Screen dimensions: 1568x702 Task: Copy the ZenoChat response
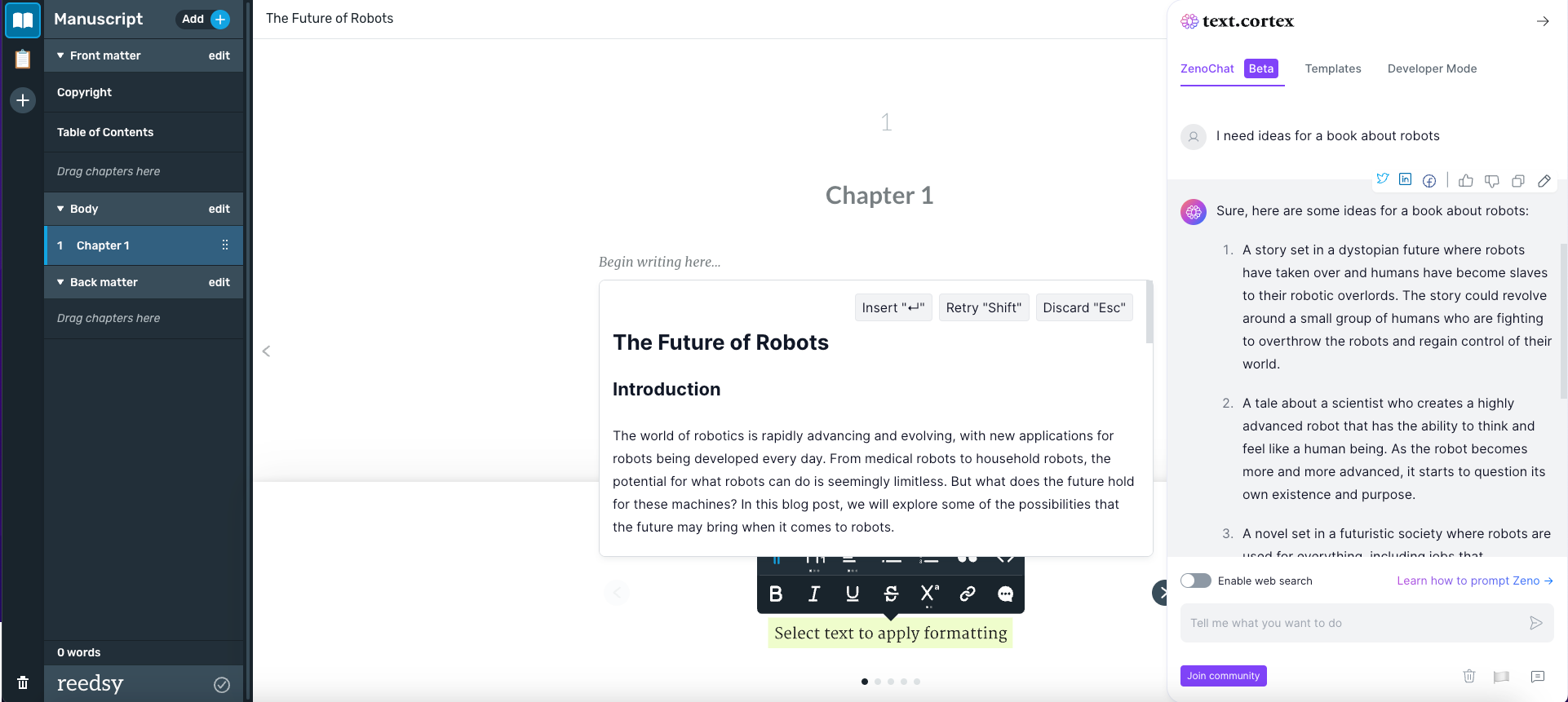[x=1518, y=181]
